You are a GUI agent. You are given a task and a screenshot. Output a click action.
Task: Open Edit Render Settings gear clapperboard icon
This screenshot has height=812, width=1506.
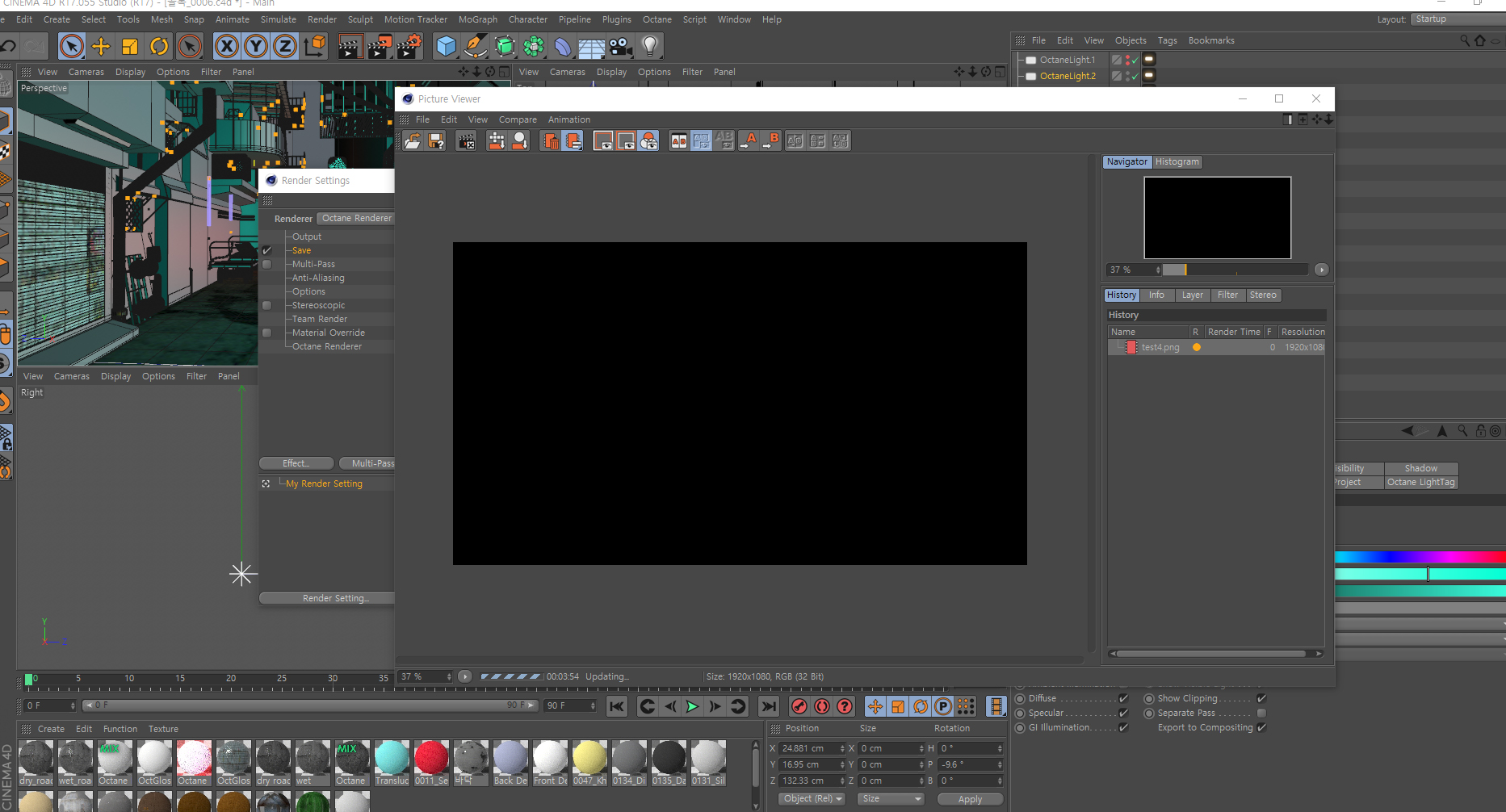pyautogui.click(x=409, y=47)
